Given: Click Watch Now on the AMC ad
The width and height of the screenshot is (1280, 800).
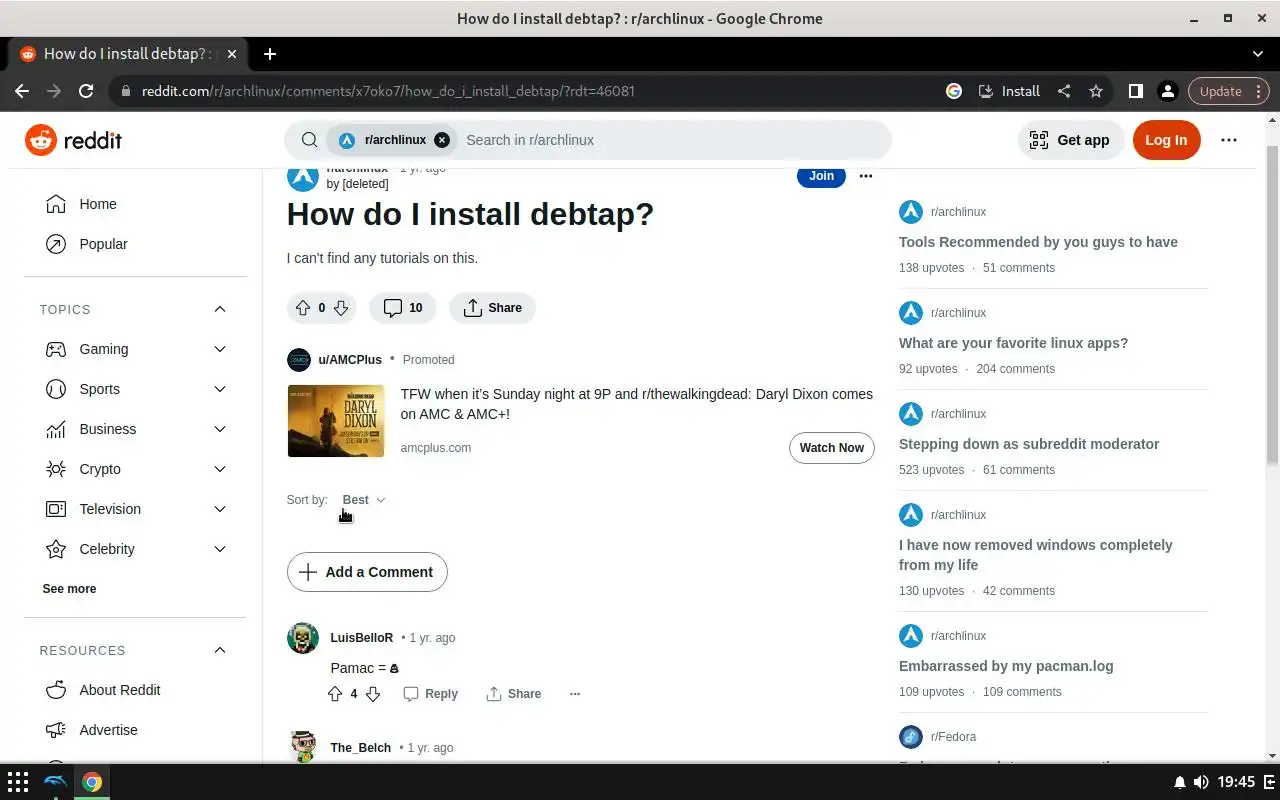Looking at the screenshot, I should tap(832, 448).
